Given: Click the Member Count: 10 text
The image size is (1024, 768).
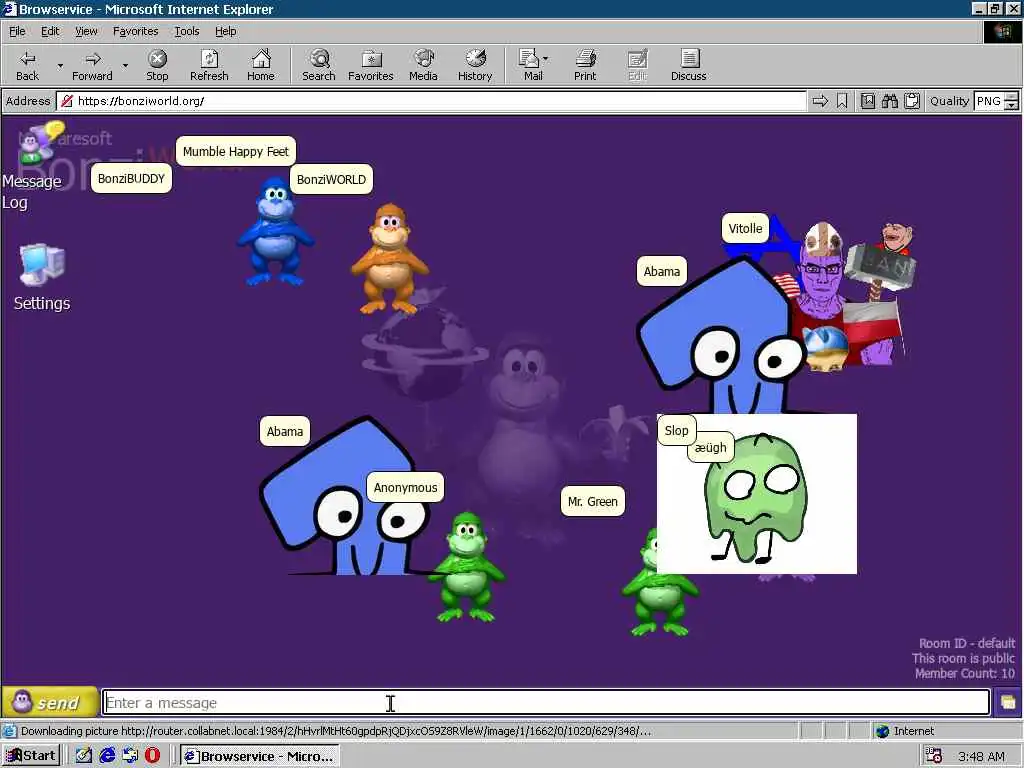Looking at the screenshot, I should (965, 673).
